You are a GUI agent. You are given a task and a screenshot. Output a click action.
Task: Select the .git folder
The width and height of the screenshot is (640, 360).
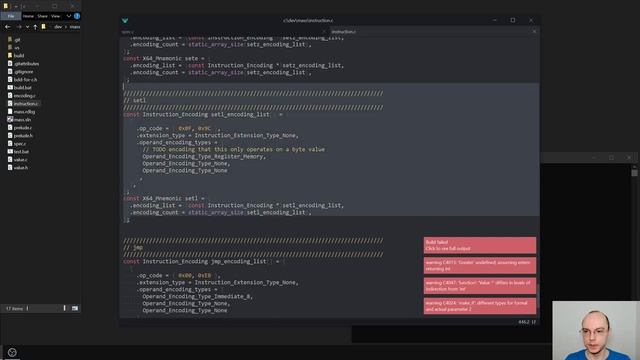pyautogui.click(x=17, y=40)
